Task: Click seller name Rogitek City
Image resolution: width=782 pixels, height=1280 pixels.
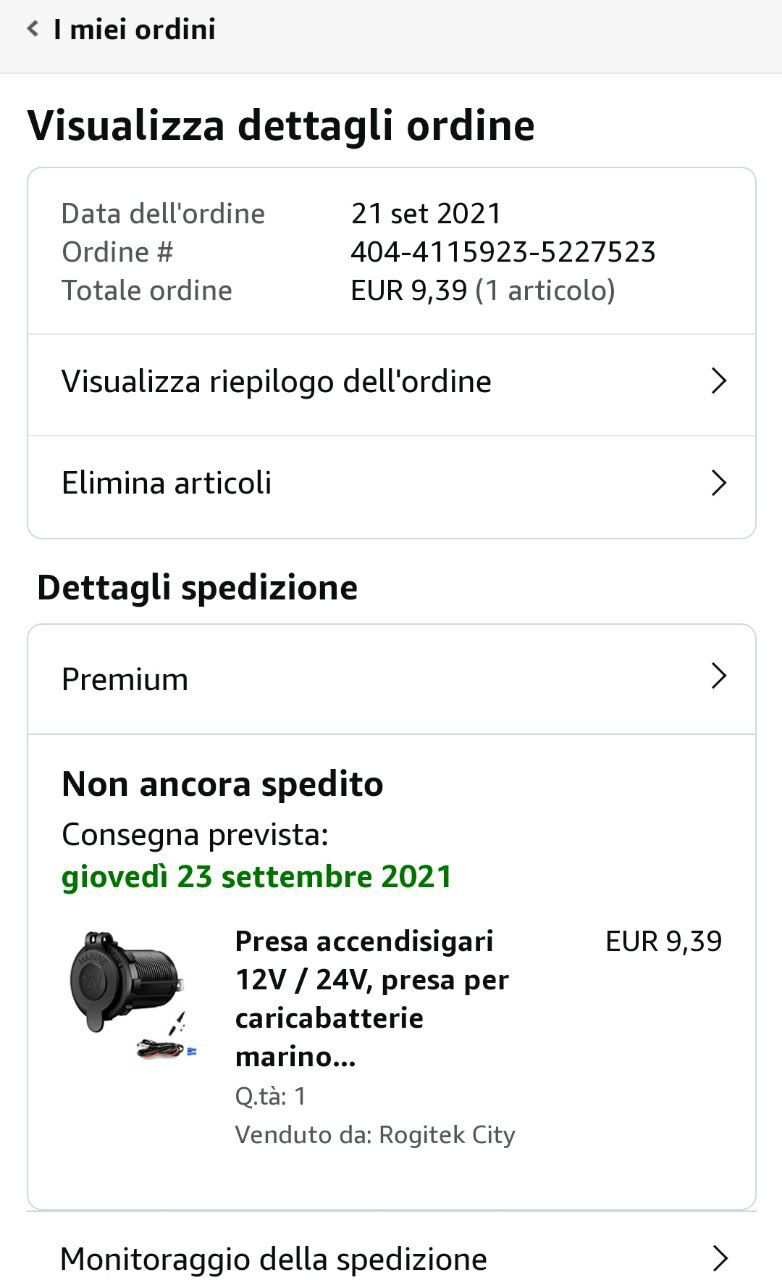Action: tap(447, 1135)
